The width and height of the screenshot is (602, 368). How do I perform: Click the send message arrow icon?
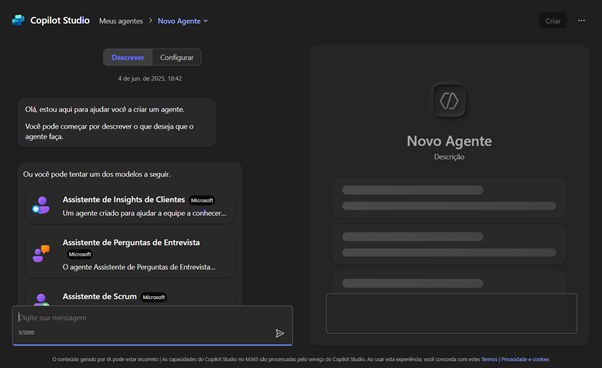click(x=280, y=333)
